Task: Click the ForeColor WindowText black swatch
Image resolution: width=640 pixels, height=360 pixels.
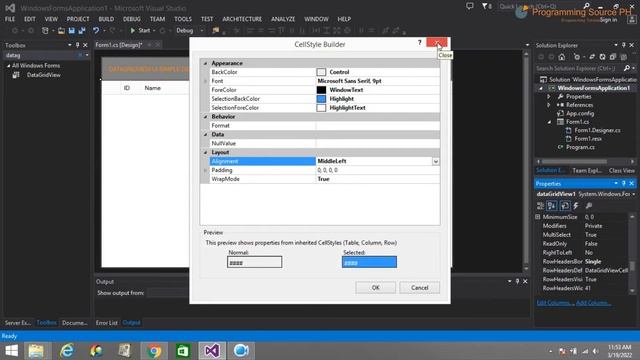Action: 321,90
